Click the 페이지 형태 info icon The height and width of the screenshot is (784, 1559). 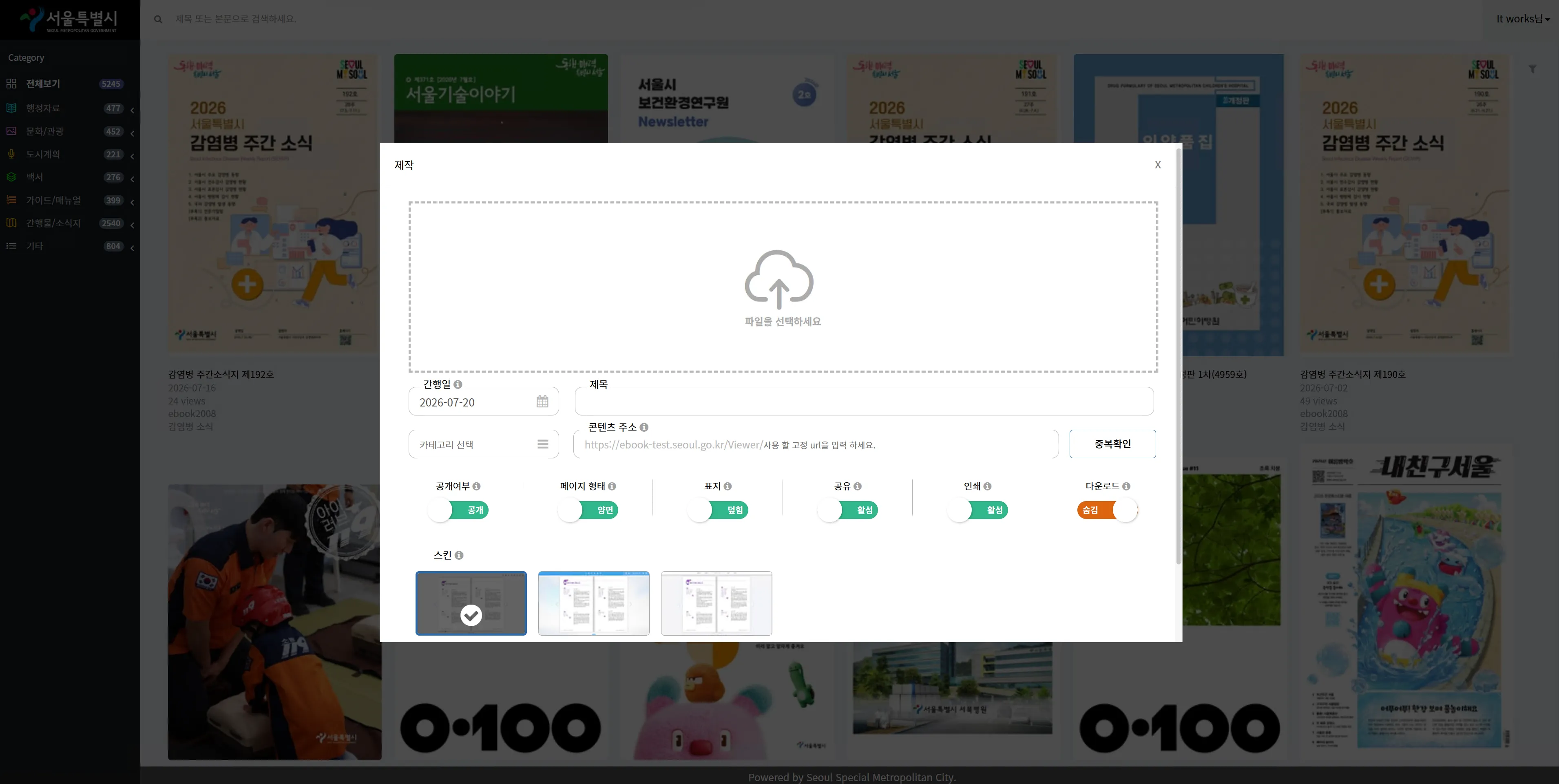tap(612, 486)
